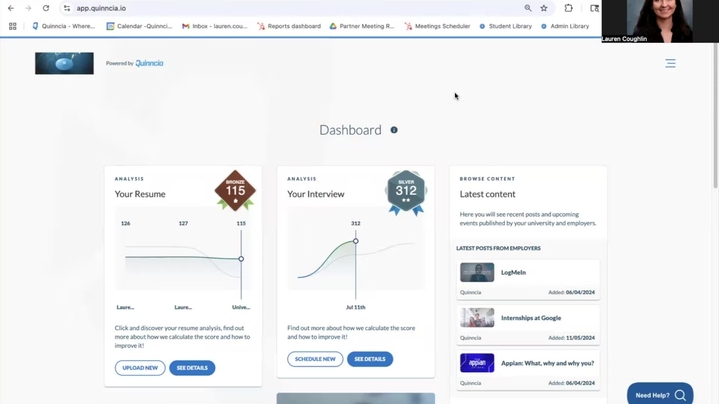The image size is (719, 404).
Task: Click the Silver 312 interview badge
Action: (406, 193)
